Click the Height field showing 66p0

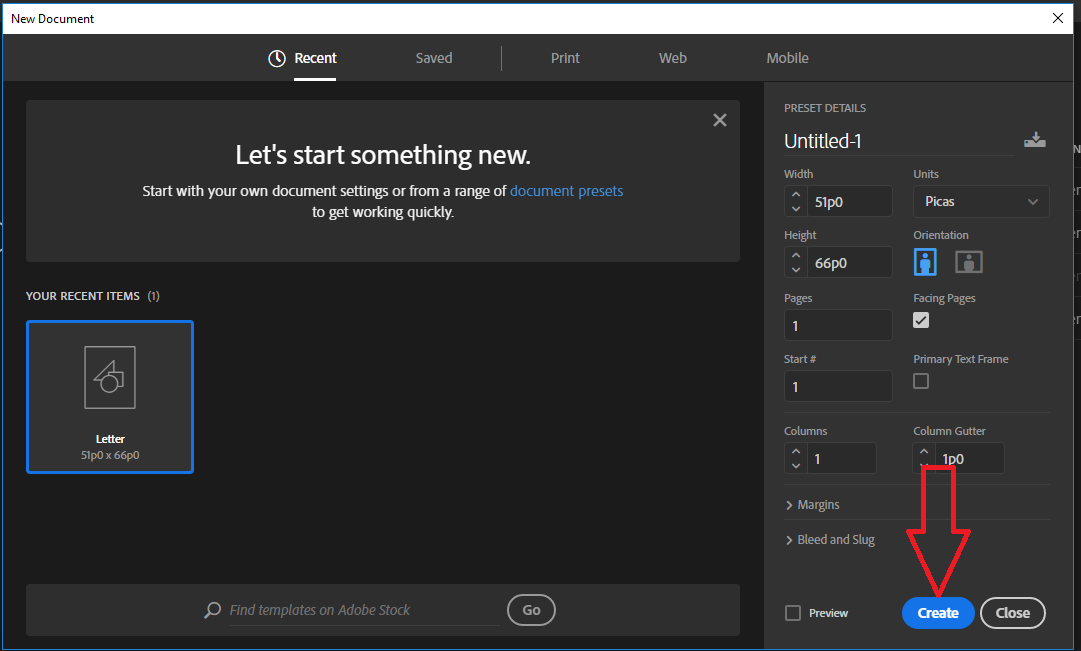[x=849, y=263]
